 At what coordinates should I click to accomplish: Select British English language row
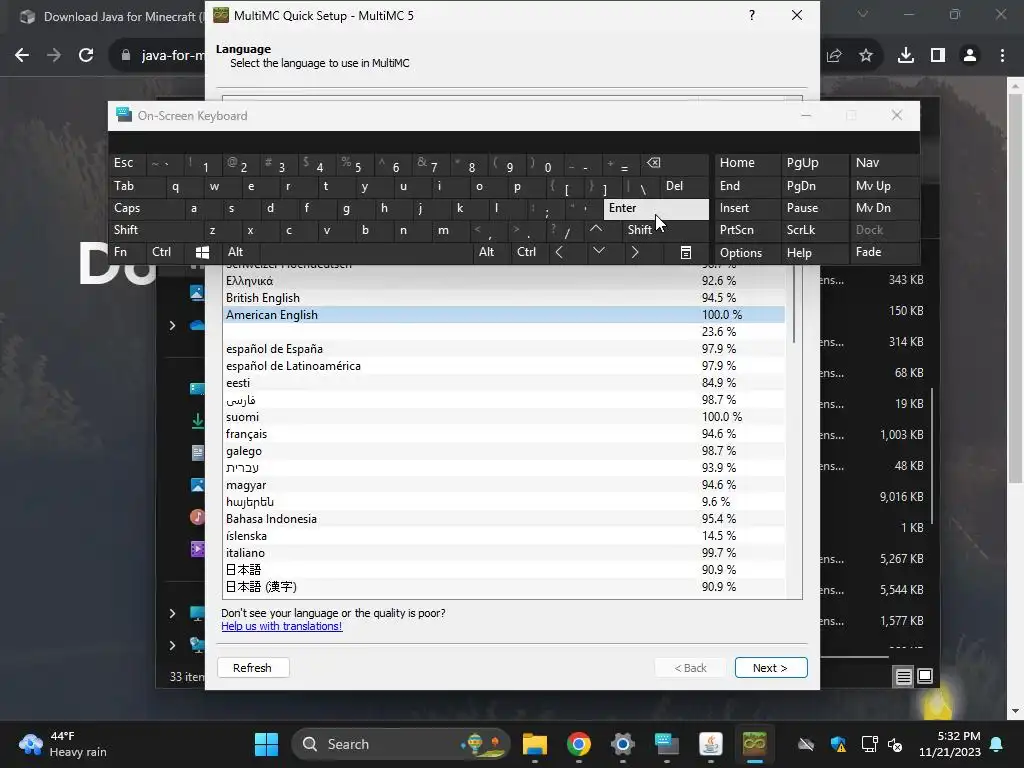coord(504,298)
